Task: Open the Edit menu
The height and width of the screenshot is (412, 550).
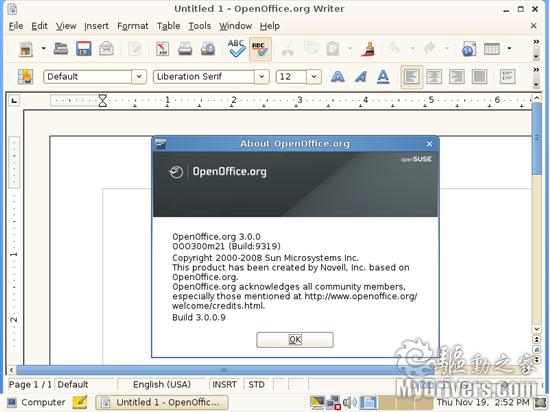Action: tap(39, 26)
